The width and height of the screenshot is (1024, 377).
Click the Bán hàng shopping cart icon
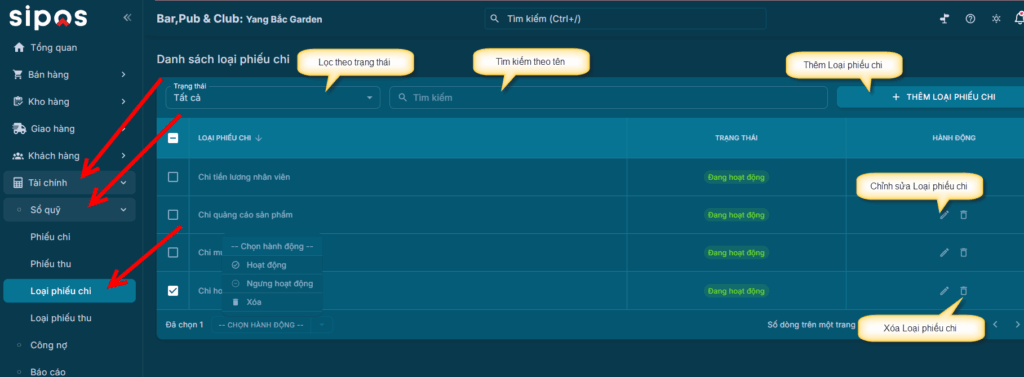click(18, 74)
